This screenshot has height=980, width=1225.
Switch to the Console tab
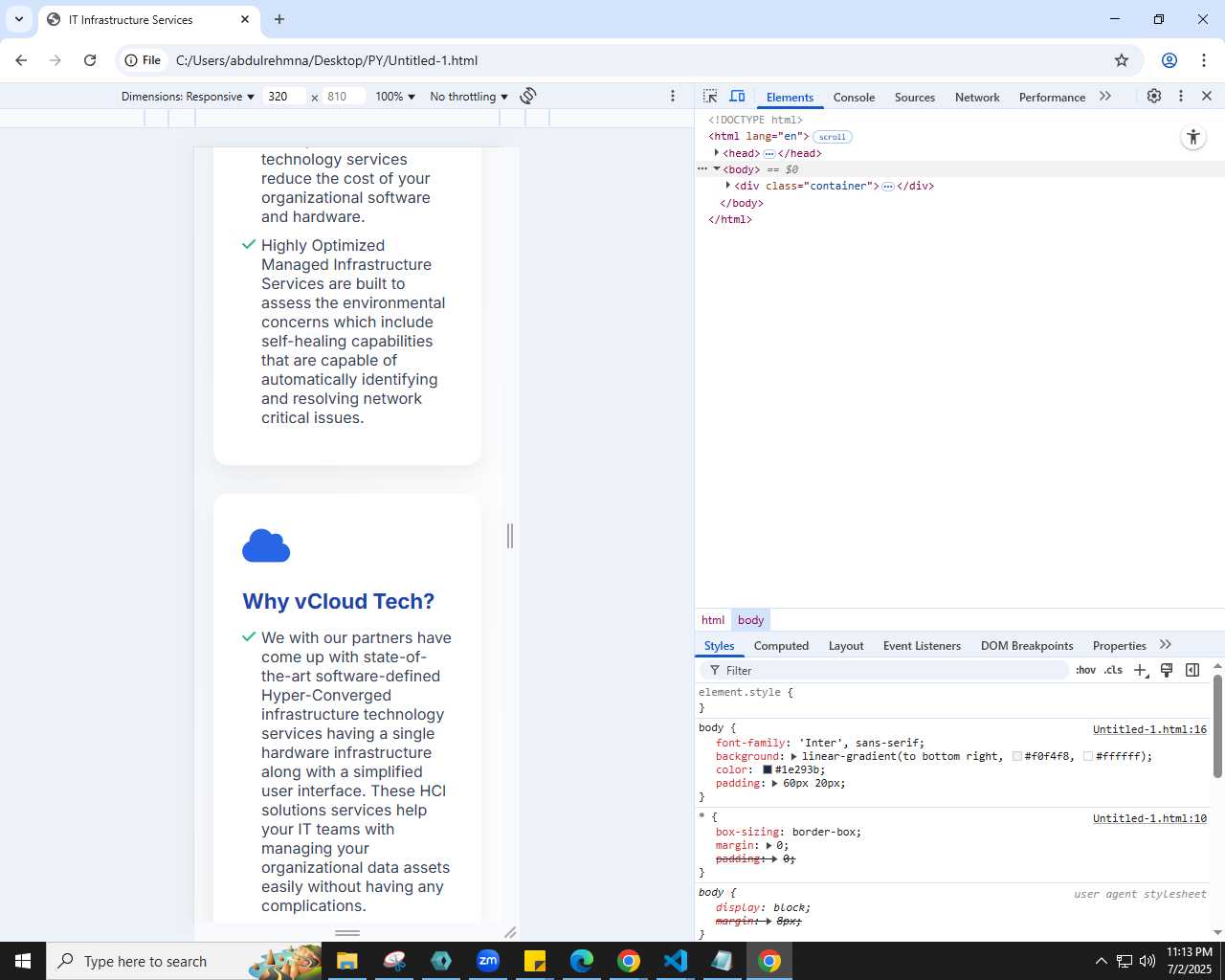click(x=854, y=97)
